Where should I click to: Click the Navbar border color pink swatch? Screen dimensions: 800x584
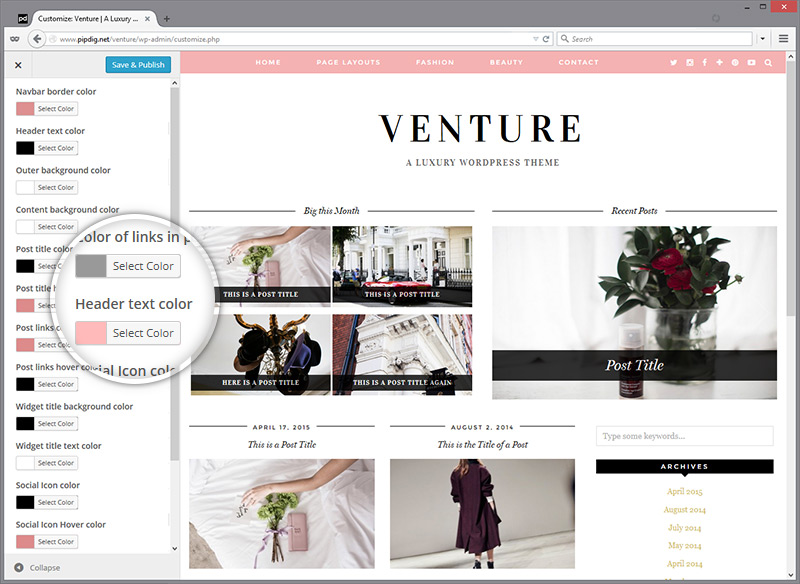click(25, 109)
